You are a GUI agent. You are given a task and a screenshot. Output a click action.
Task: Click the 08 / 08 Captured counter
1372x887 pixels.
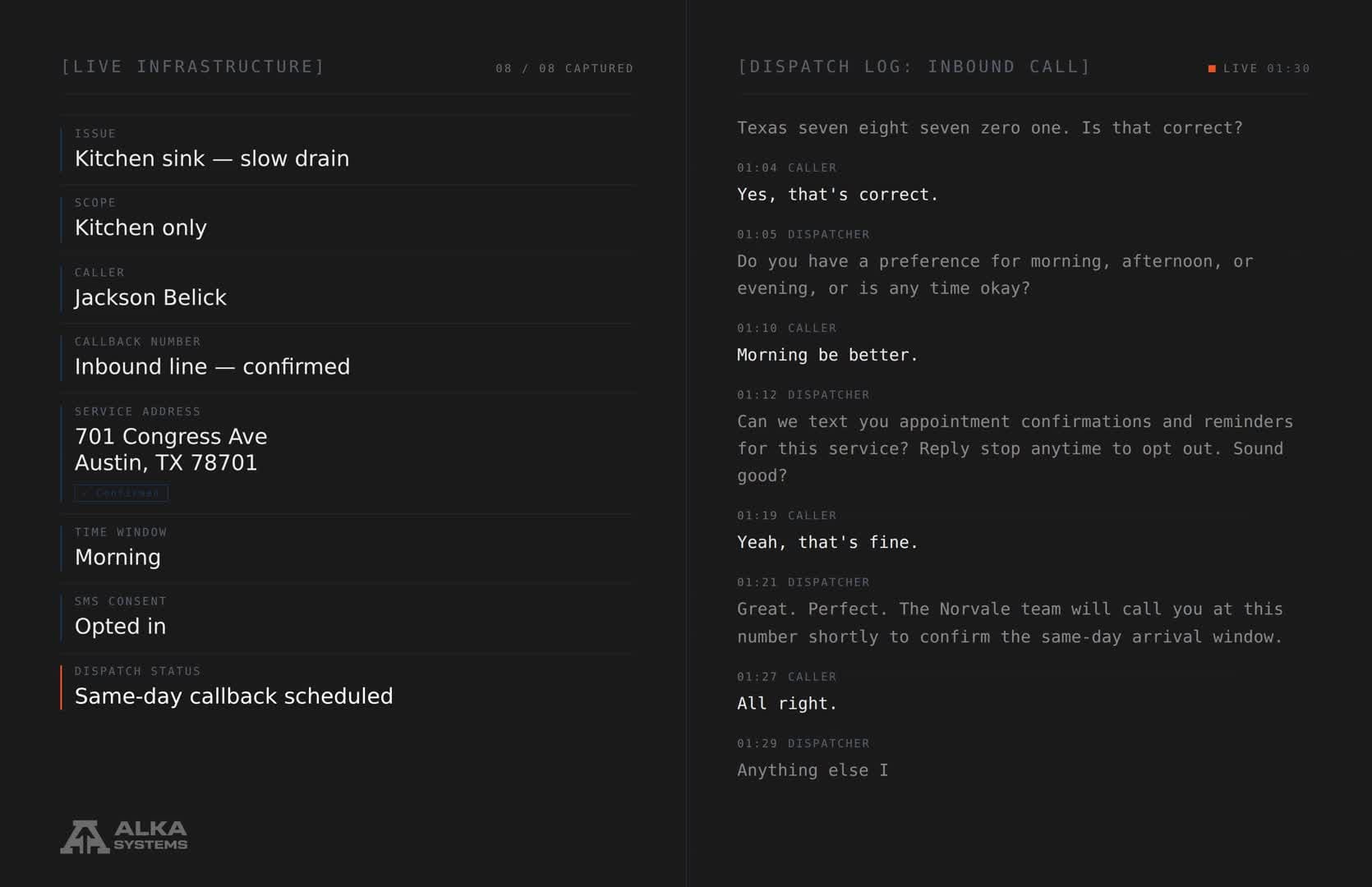(x=564, y=68)
